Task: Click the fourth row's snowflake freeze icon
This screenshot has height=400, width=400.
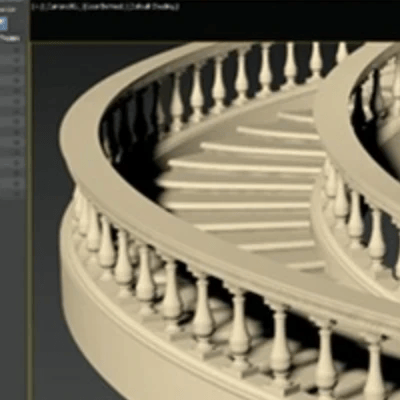Action: tap(16, 81)
